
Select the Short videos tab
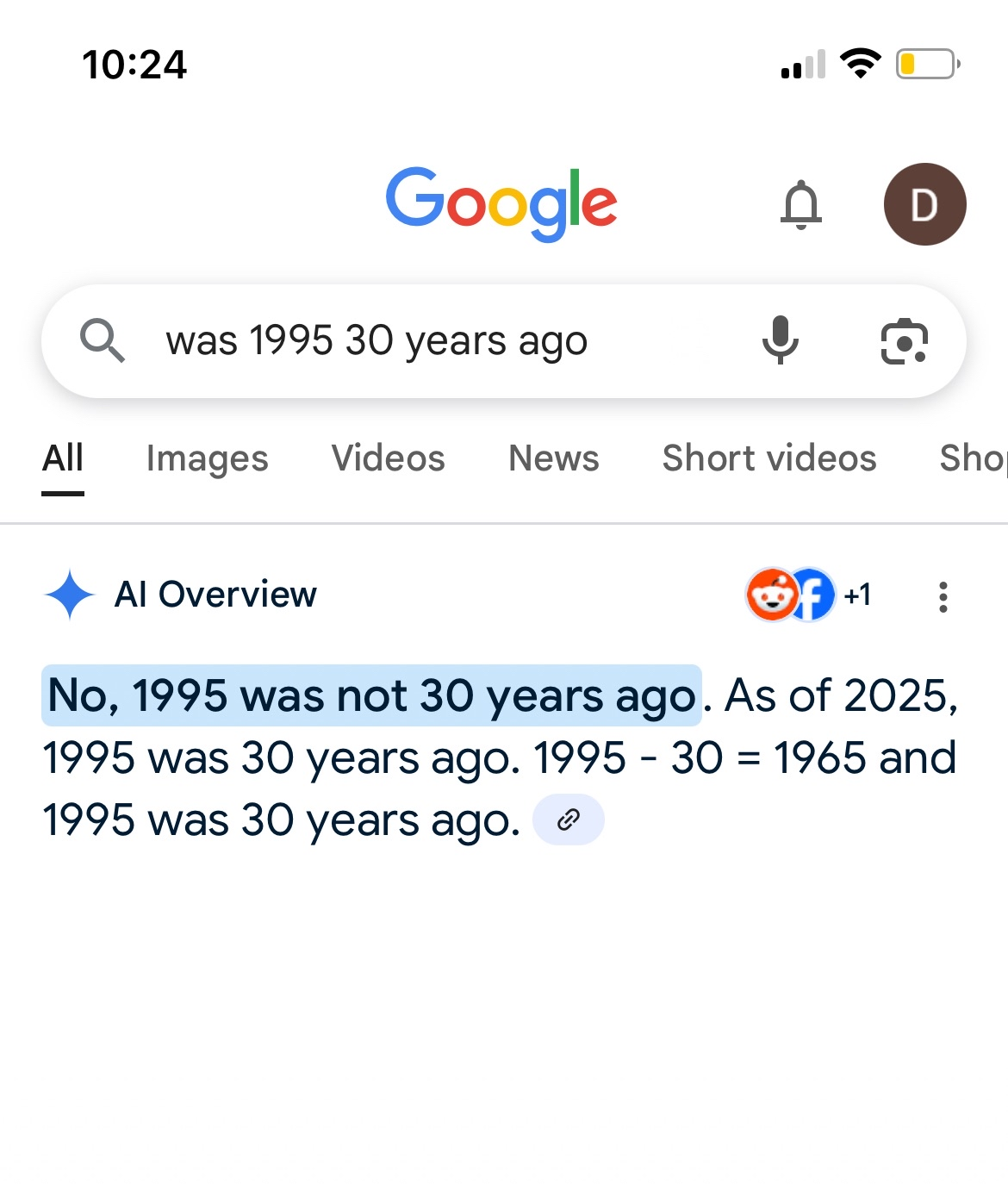coord(768,458)
